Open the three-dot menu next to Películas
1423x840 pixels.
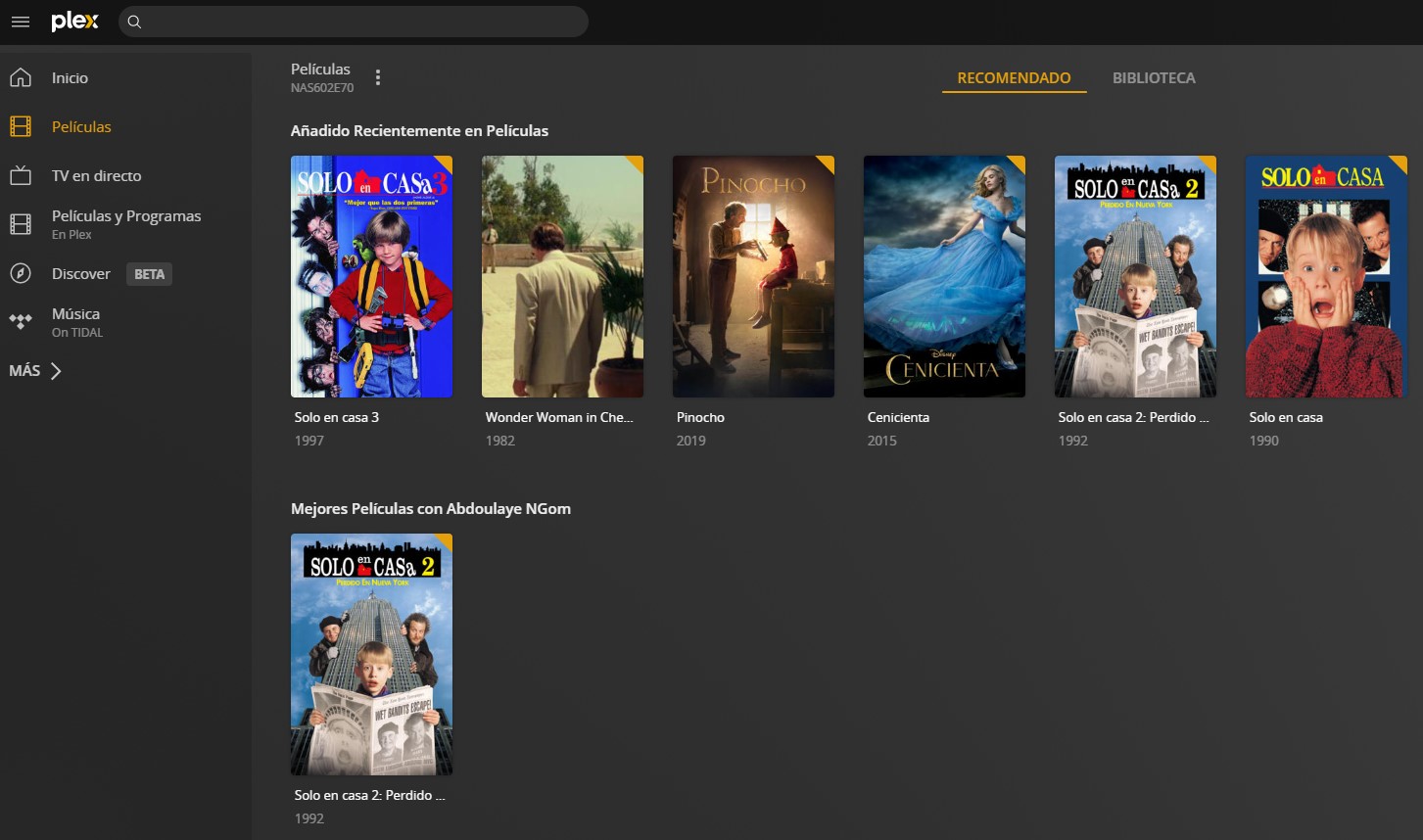tap(378, 77)
